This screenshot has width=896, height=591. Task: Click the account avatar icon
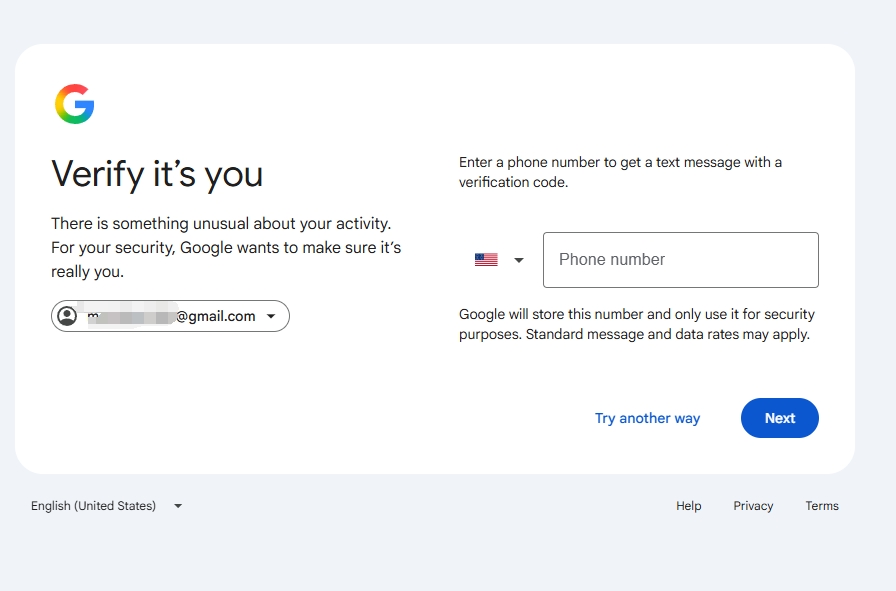67,316
